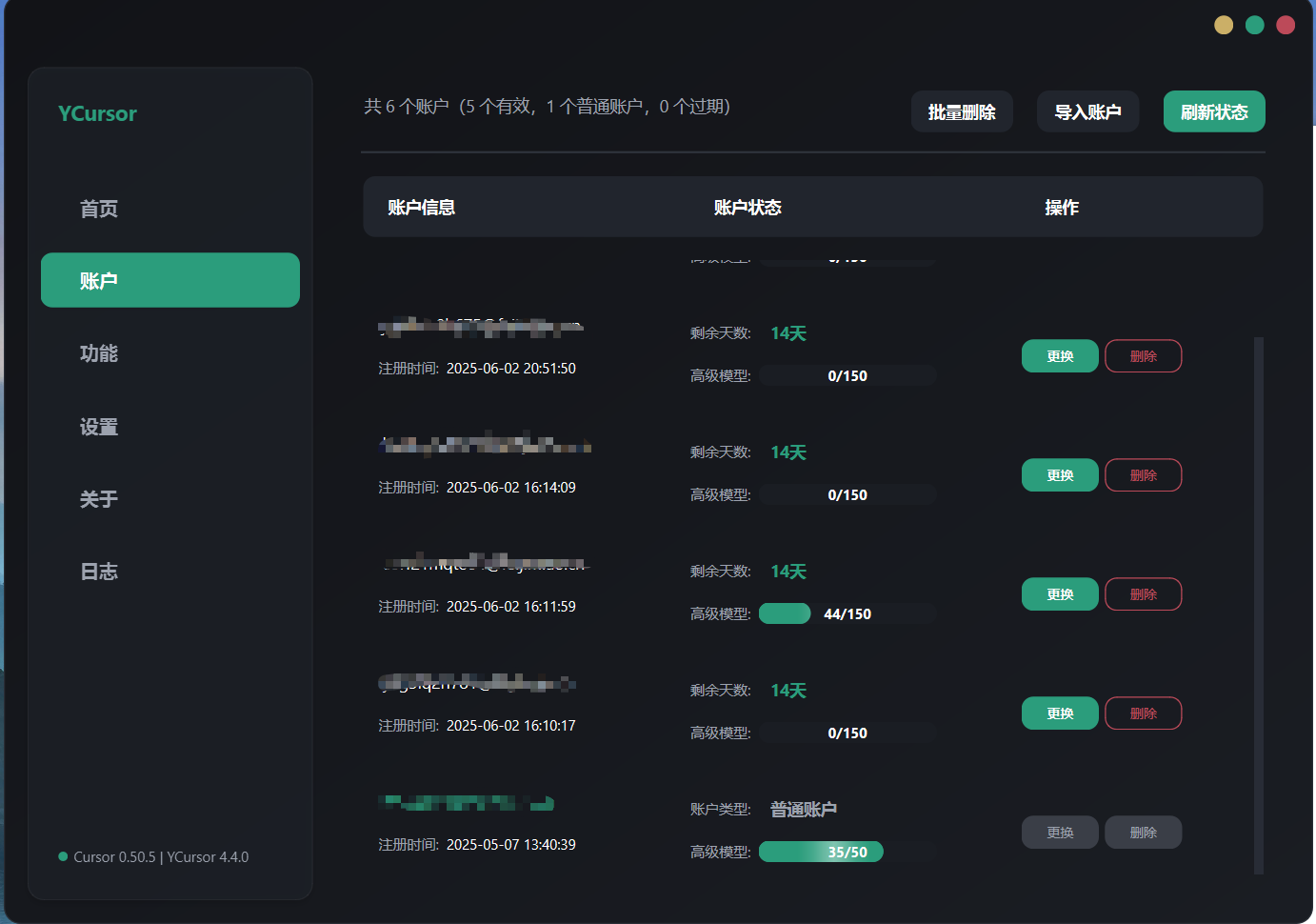
Task: View the 关于 page
Action: [98, 498]
